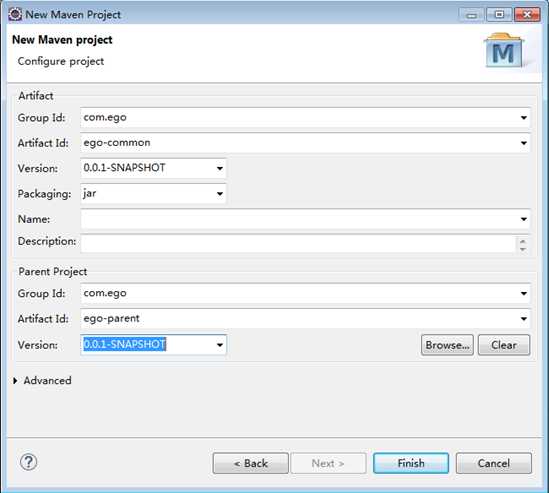The width and height of the screenshot is (549, 493).
Task: Open Parent Project Group Id dropdown arrow
Action: point(523,293)
